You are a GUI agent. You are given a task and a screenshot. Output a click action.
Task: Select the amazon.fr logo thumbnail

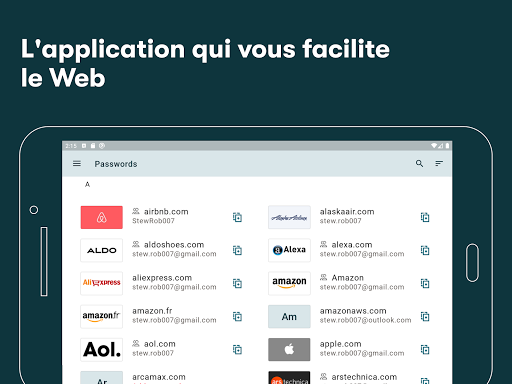coord(102,316)
